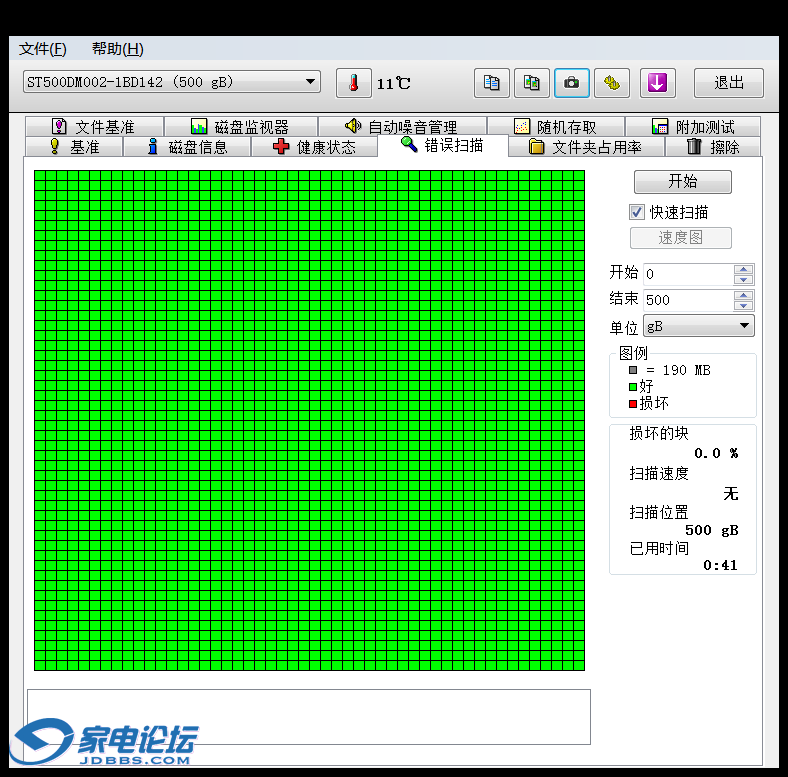The width and height of the screenshot is (788, 777).
Task: Switch to the 健康状态 tab
Action: (314, 147)
